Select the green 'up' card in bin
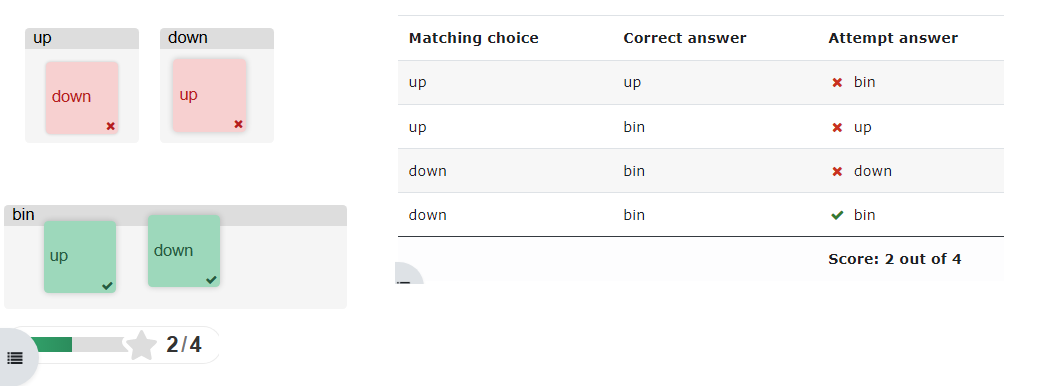The height and width of the screenshot is (386, 1043). (80, 257)
